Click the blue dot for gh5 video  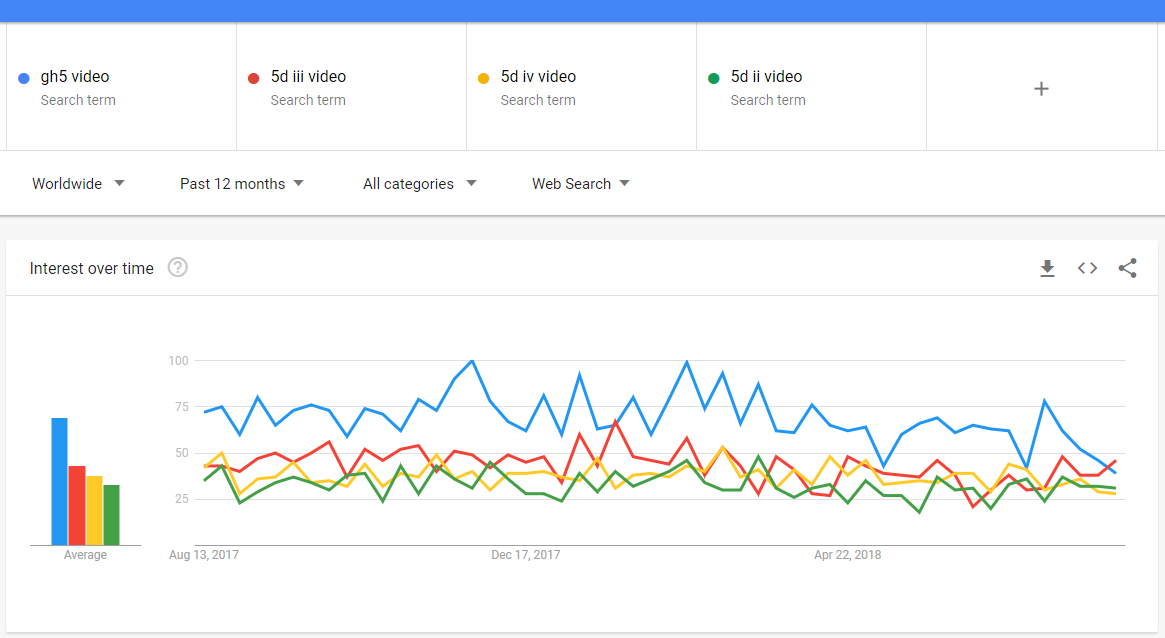[x=24, y=78]
